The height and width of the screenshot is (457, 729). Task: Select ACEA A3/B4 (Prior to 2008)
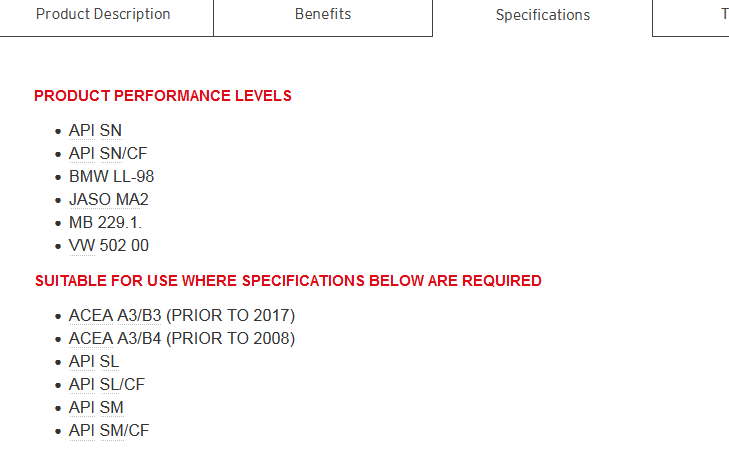[182, 338]
